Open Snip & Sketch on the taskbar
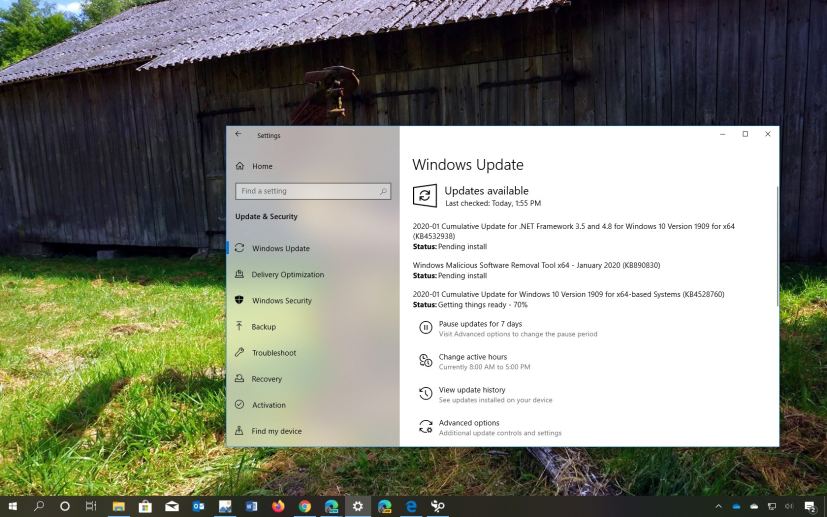Viewport: 827px width, 517px height. (x=438, y=506)
